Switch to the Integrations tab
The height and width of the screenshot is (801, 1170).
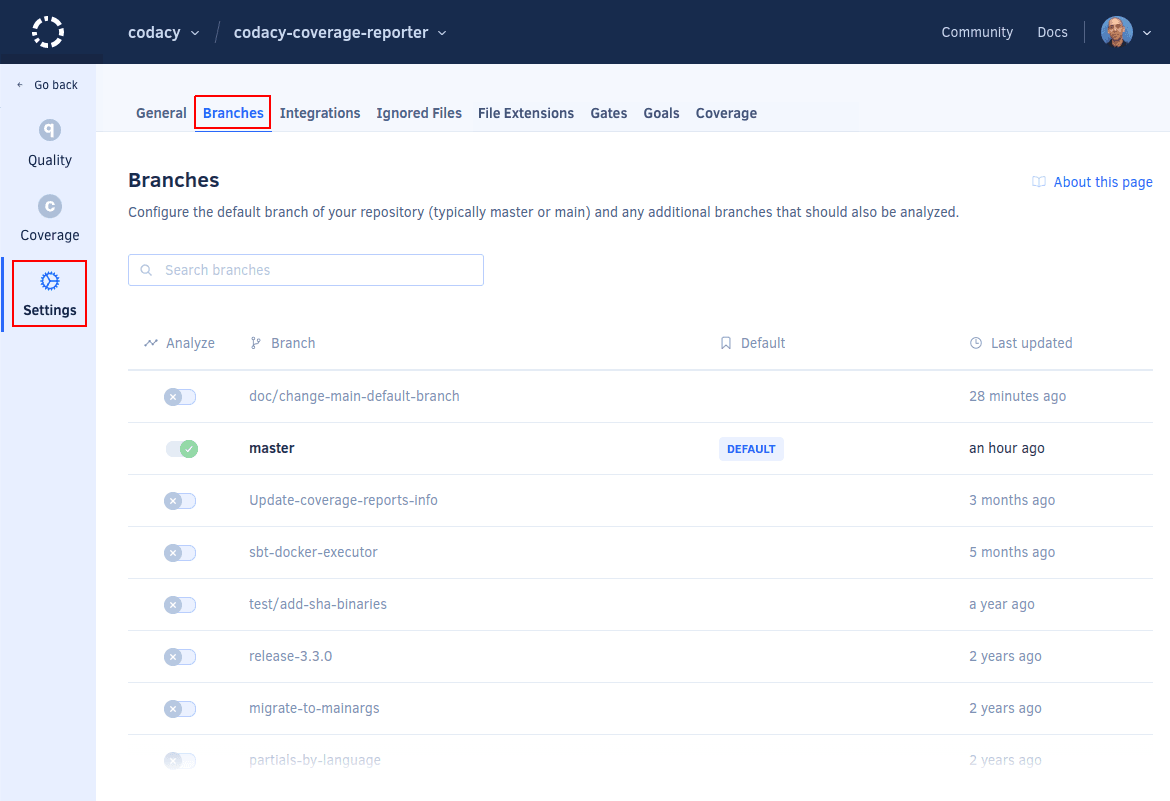pos(320,113)
